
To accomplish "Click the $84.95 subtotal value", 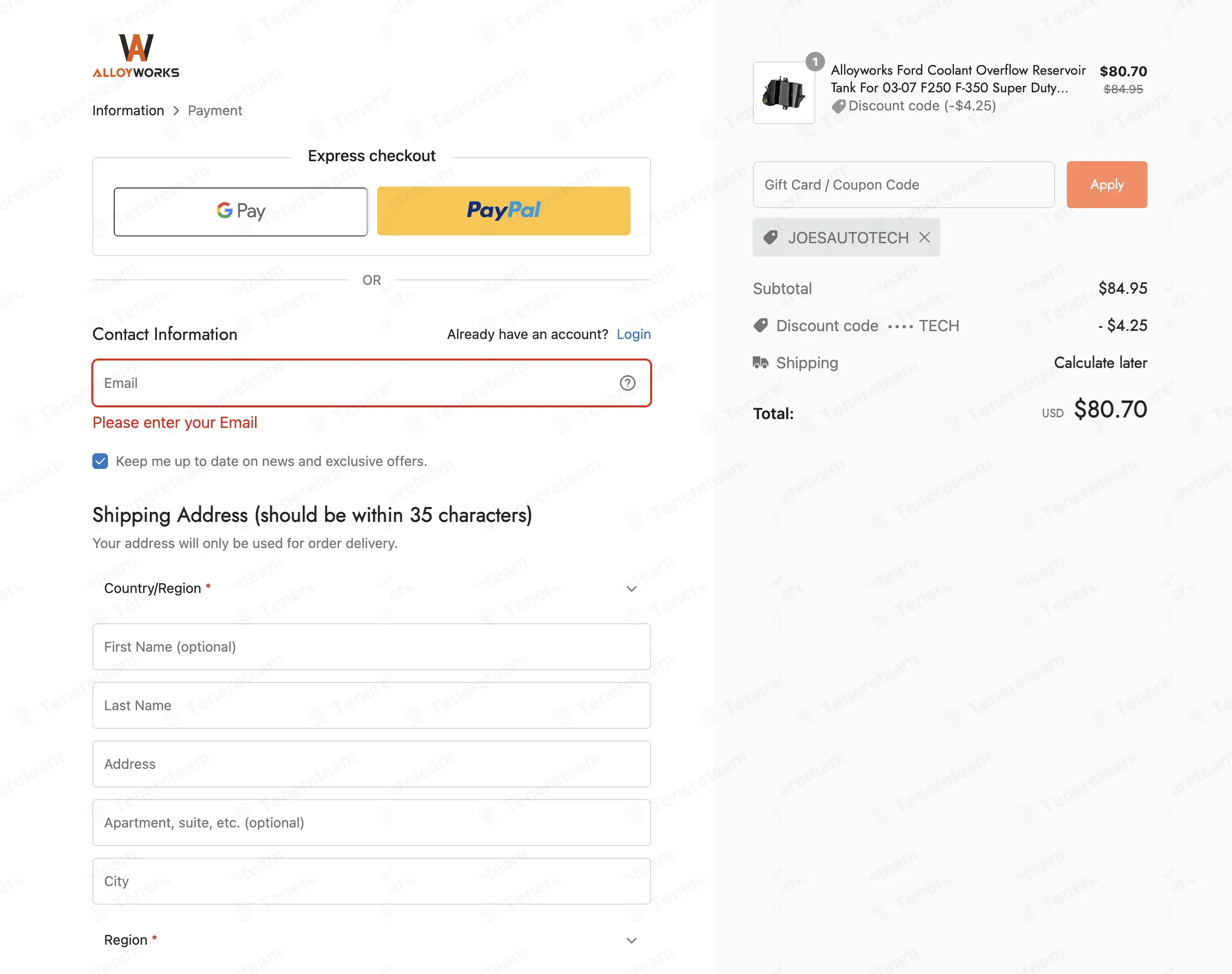I will pyautogui.click(x=1123, y=289).
